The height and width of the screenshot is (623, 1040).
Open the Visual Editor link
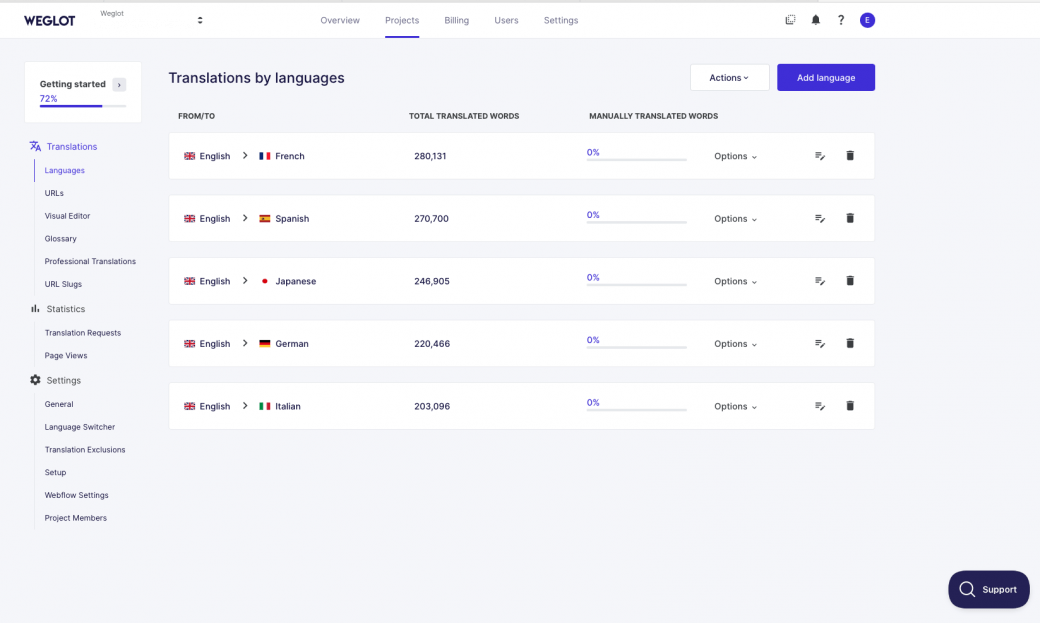click(67, 216)
